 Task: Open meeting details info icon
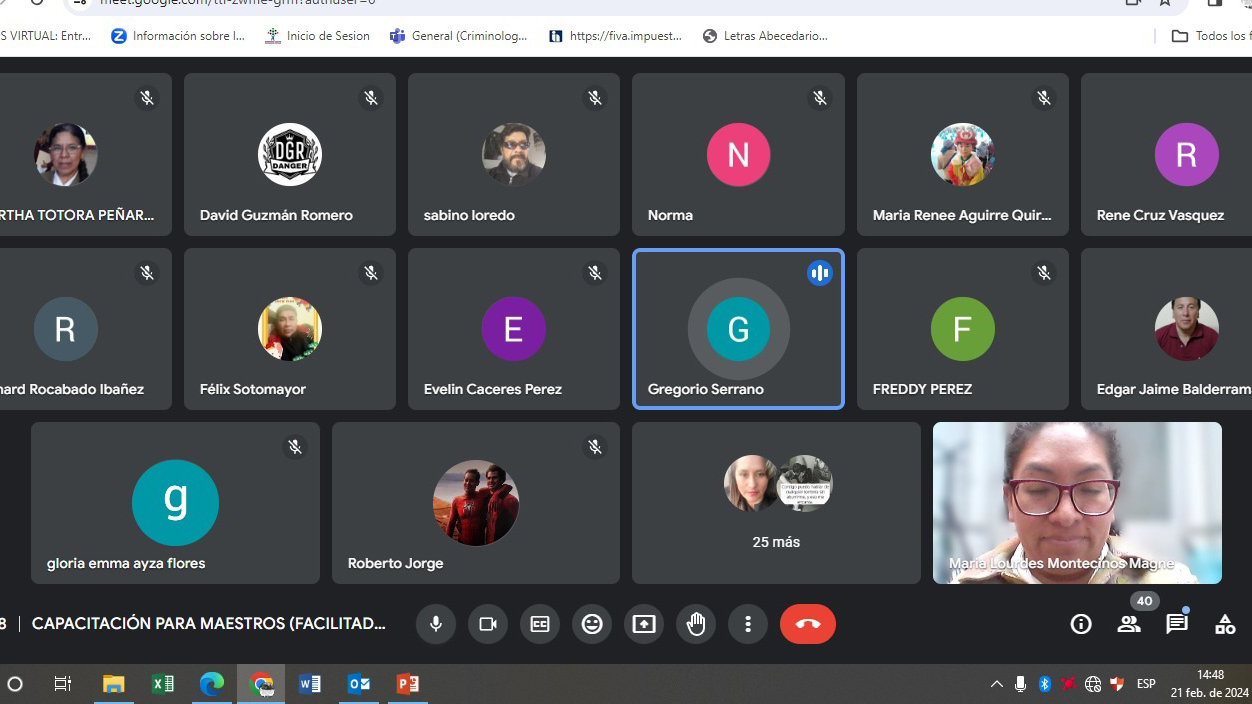(x=1081, y=624)
